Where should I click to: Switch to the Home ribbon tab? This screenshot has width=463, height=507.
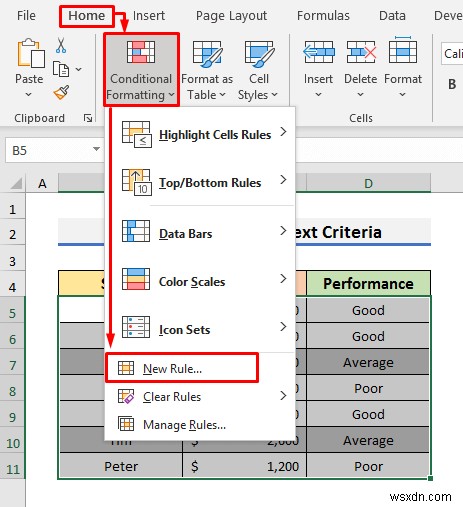(87, 16)
